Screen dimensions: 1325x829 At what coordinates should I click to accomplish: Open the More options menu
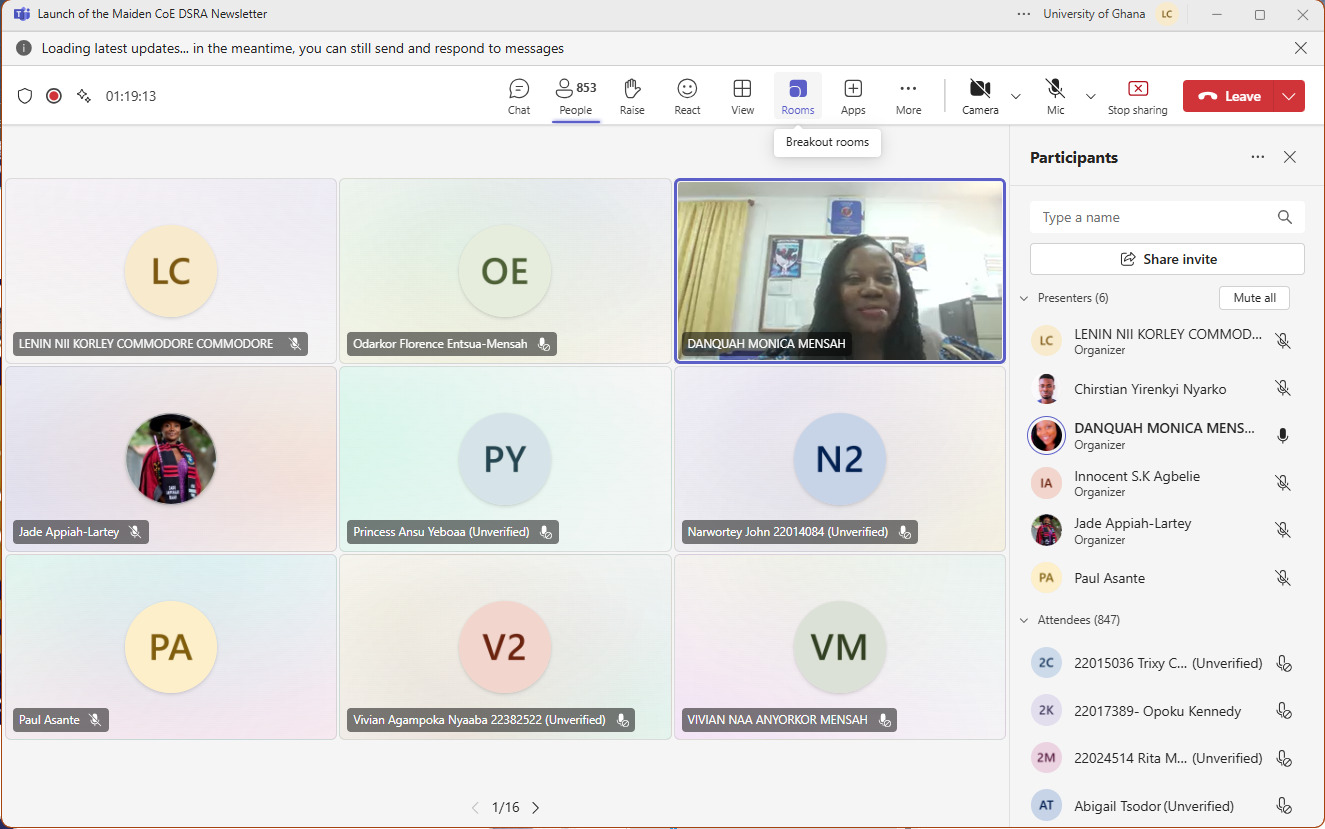coord(908,96)
